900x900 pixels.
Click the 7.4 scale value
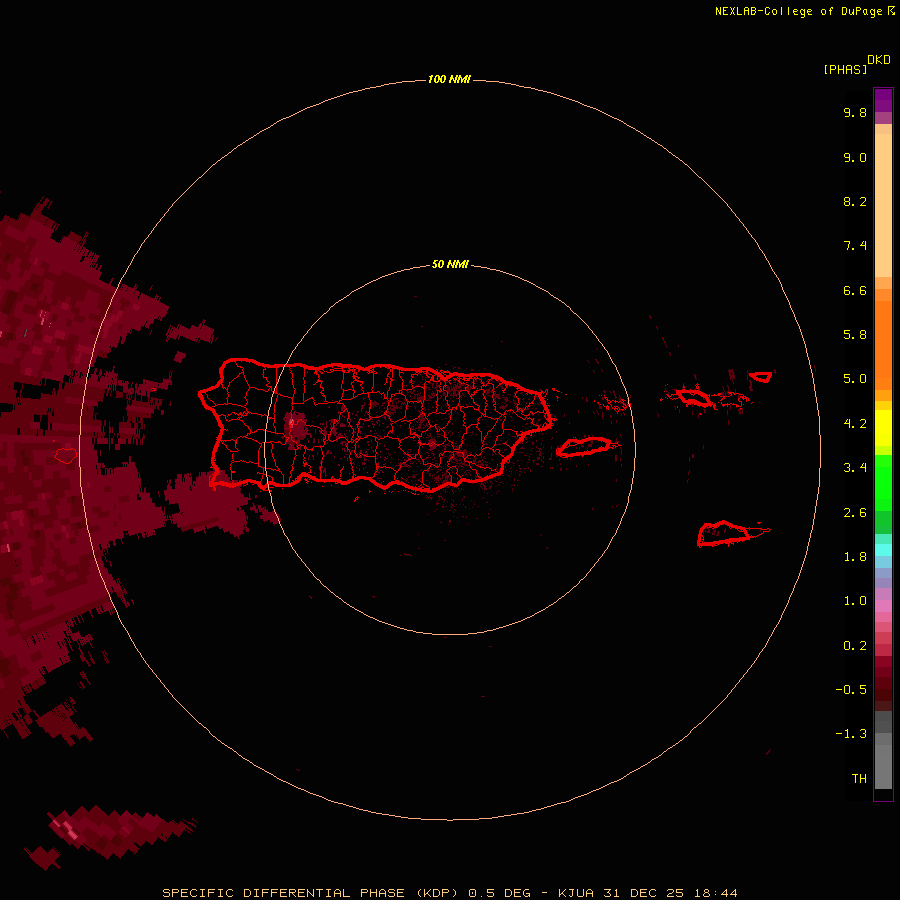click(855, 246)
